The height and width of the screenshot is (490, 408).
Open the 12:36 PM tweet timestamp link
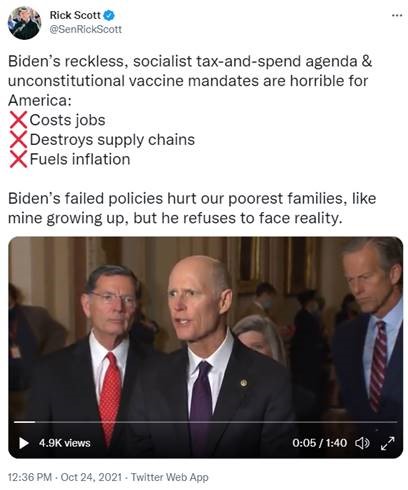[30, 477]
